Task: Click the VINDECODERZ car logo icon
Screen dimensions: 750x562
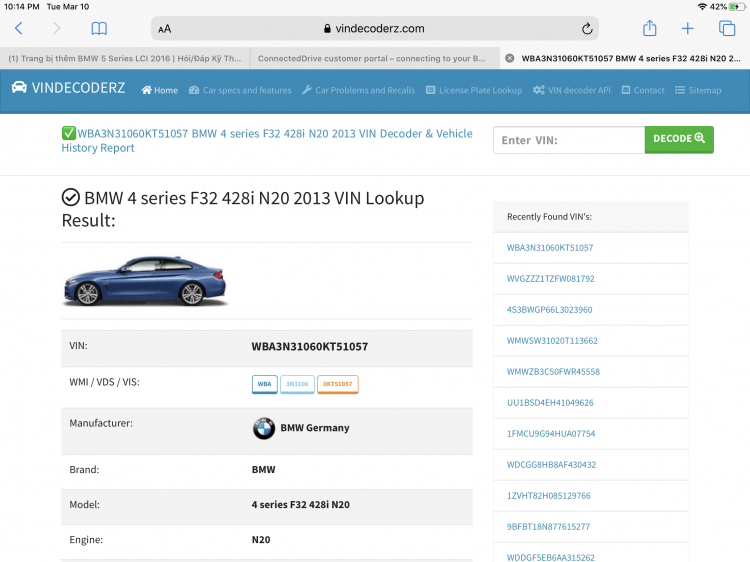Action: [19, 88]
